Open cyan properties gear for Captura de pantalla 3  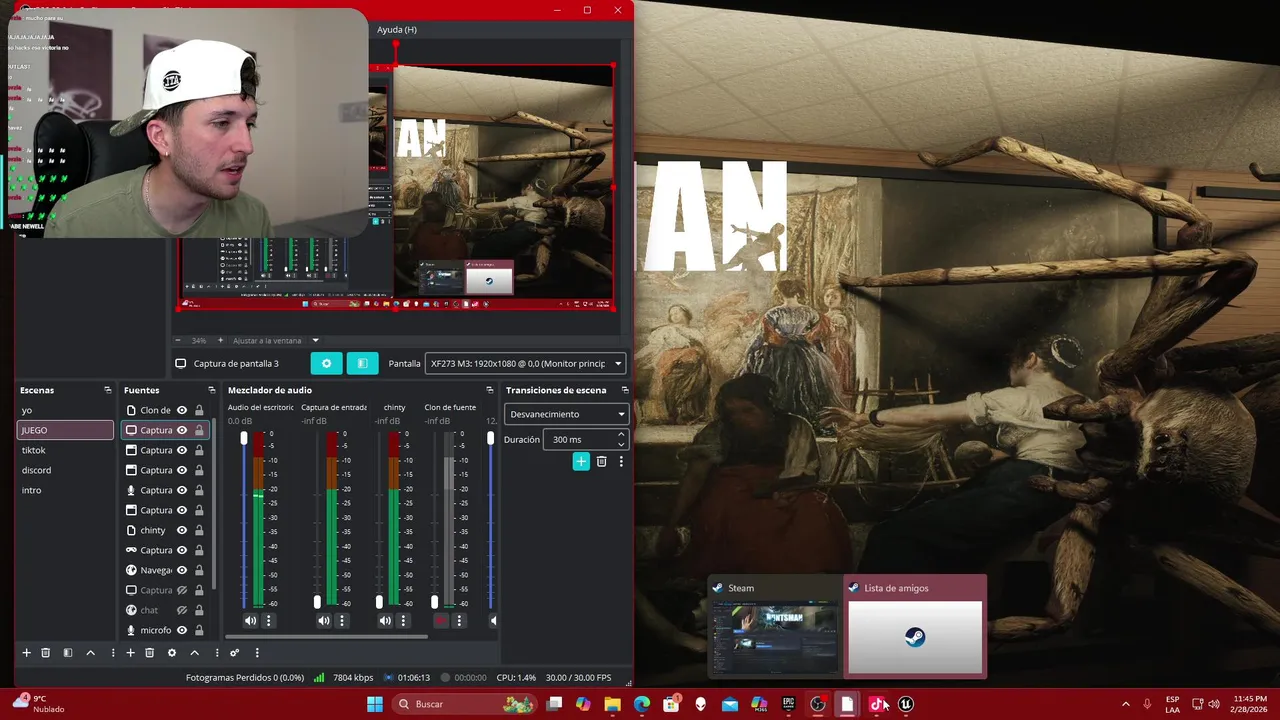point(326,364)
